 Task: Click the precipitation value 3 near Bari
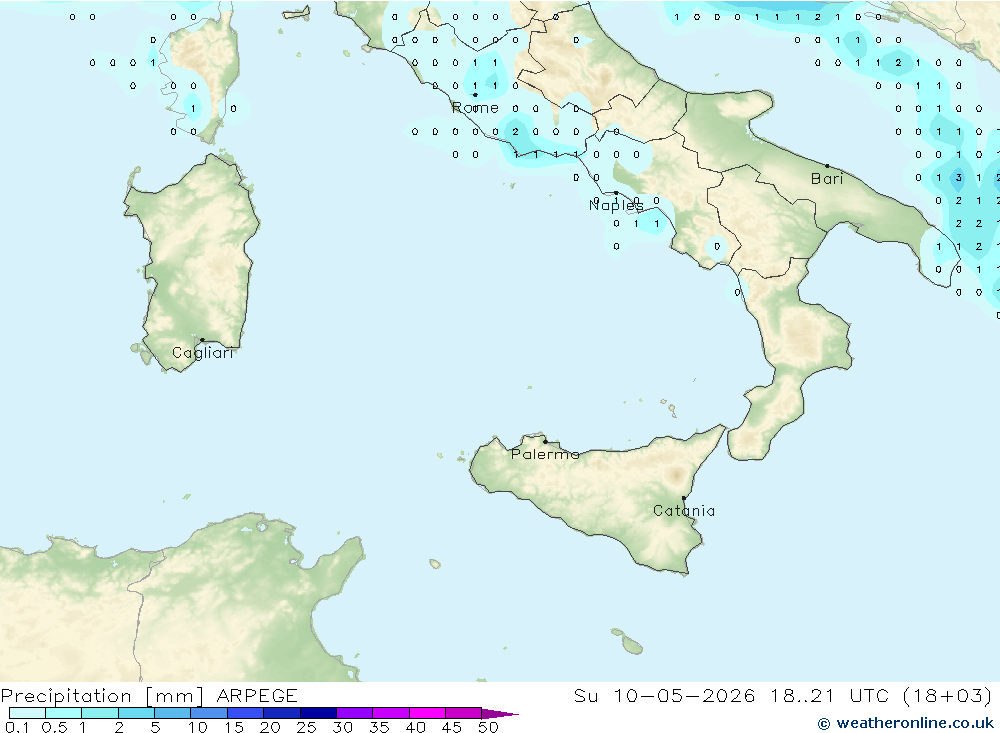[x=959, y=178]
